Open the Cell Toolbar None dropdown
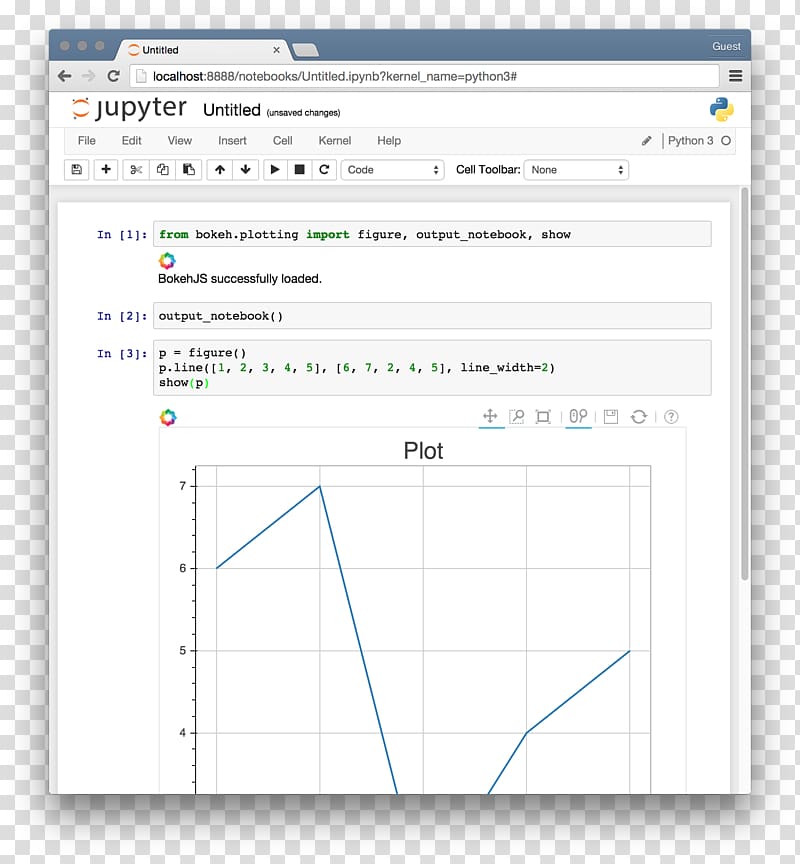Viewport: 800px width, 864px height. coord(576,170)
